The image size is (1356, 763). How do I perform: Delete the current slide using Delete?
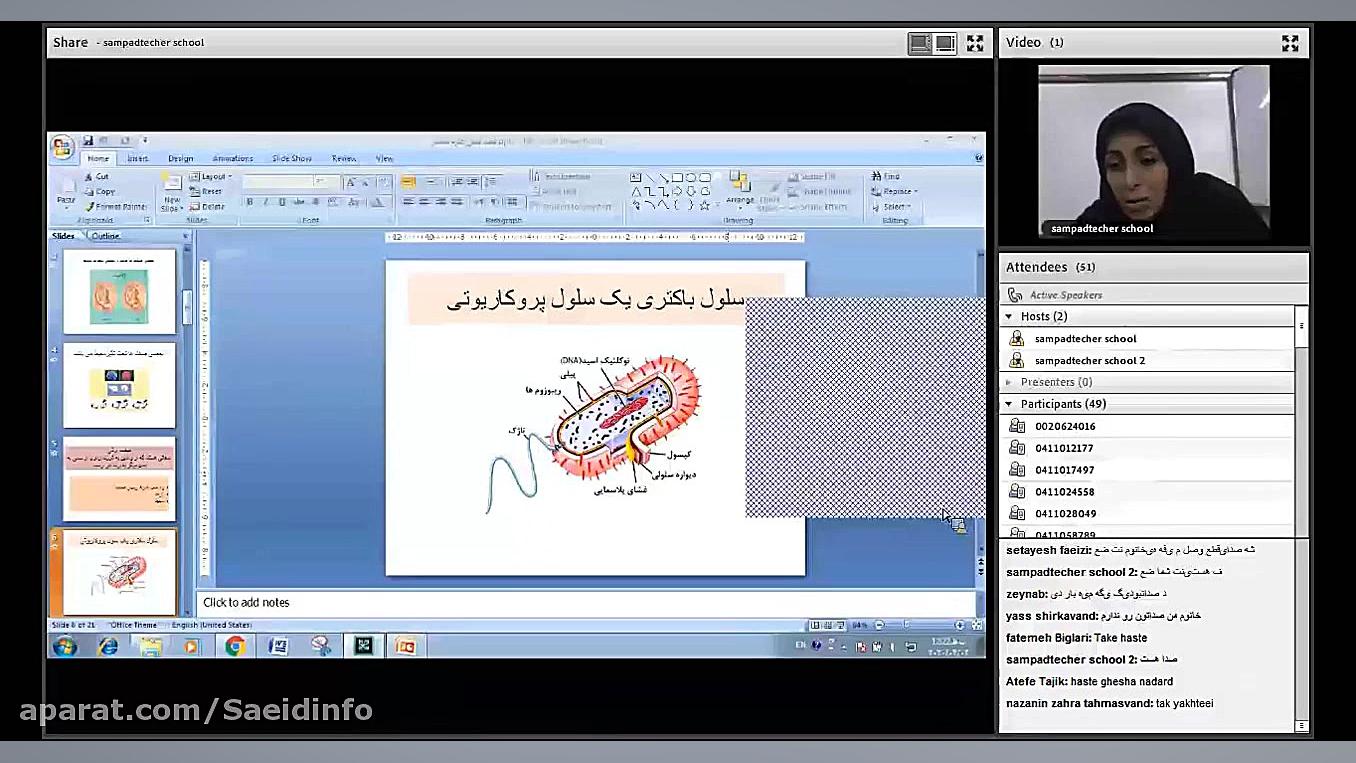click(208, 207)
